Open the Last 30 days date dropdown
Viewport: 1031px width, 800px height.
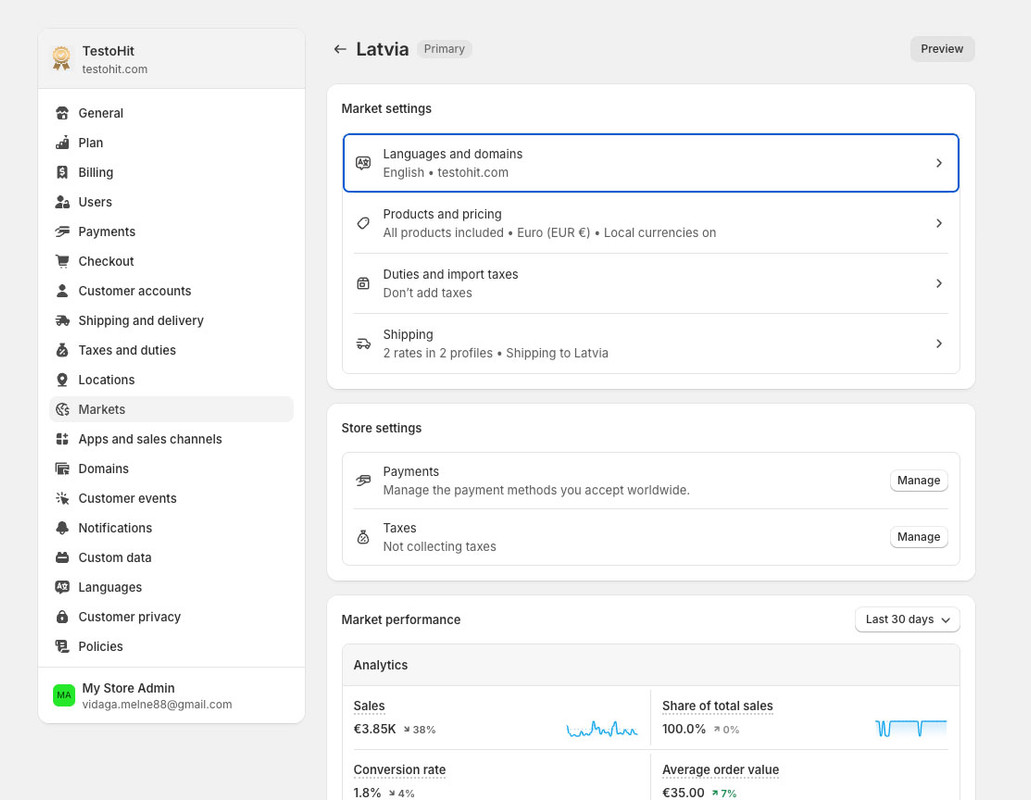(907, 620)
